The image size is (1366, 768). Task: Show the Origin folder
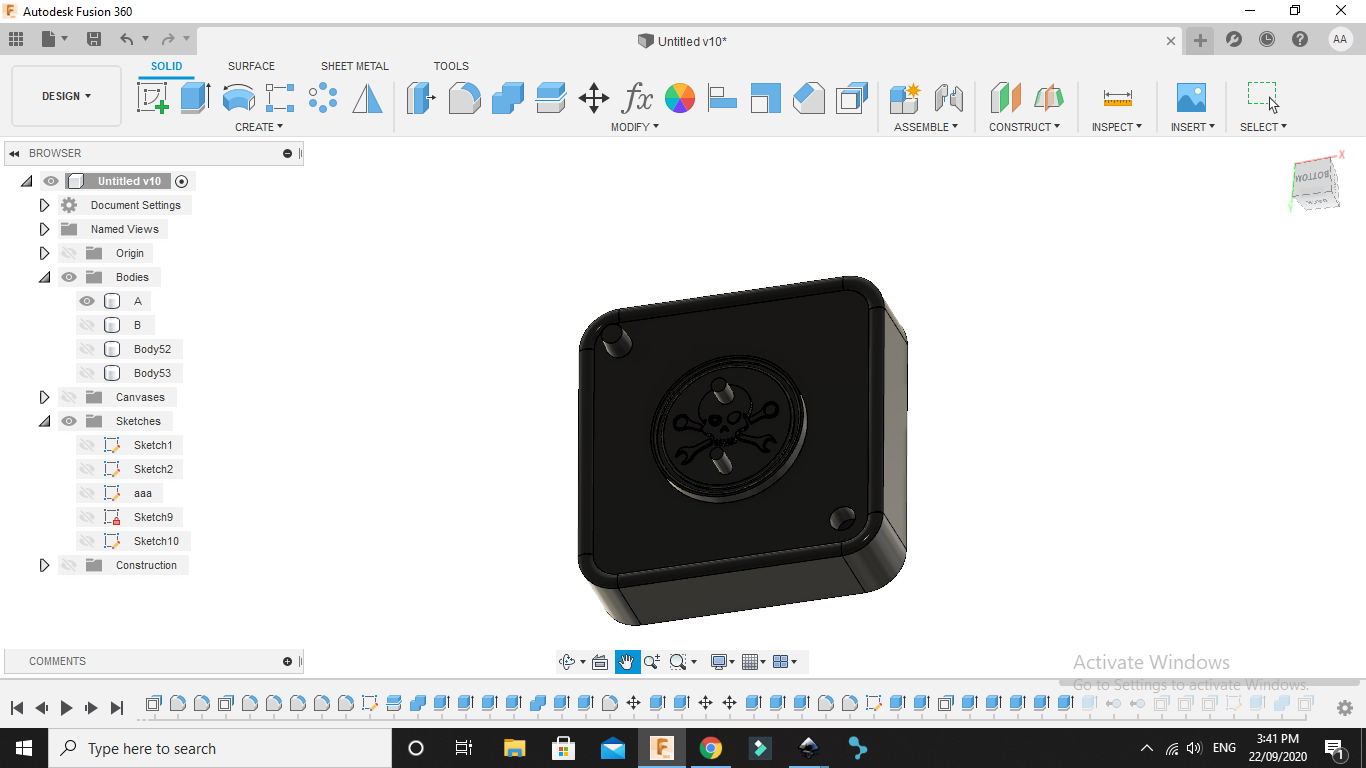(69, 253)
